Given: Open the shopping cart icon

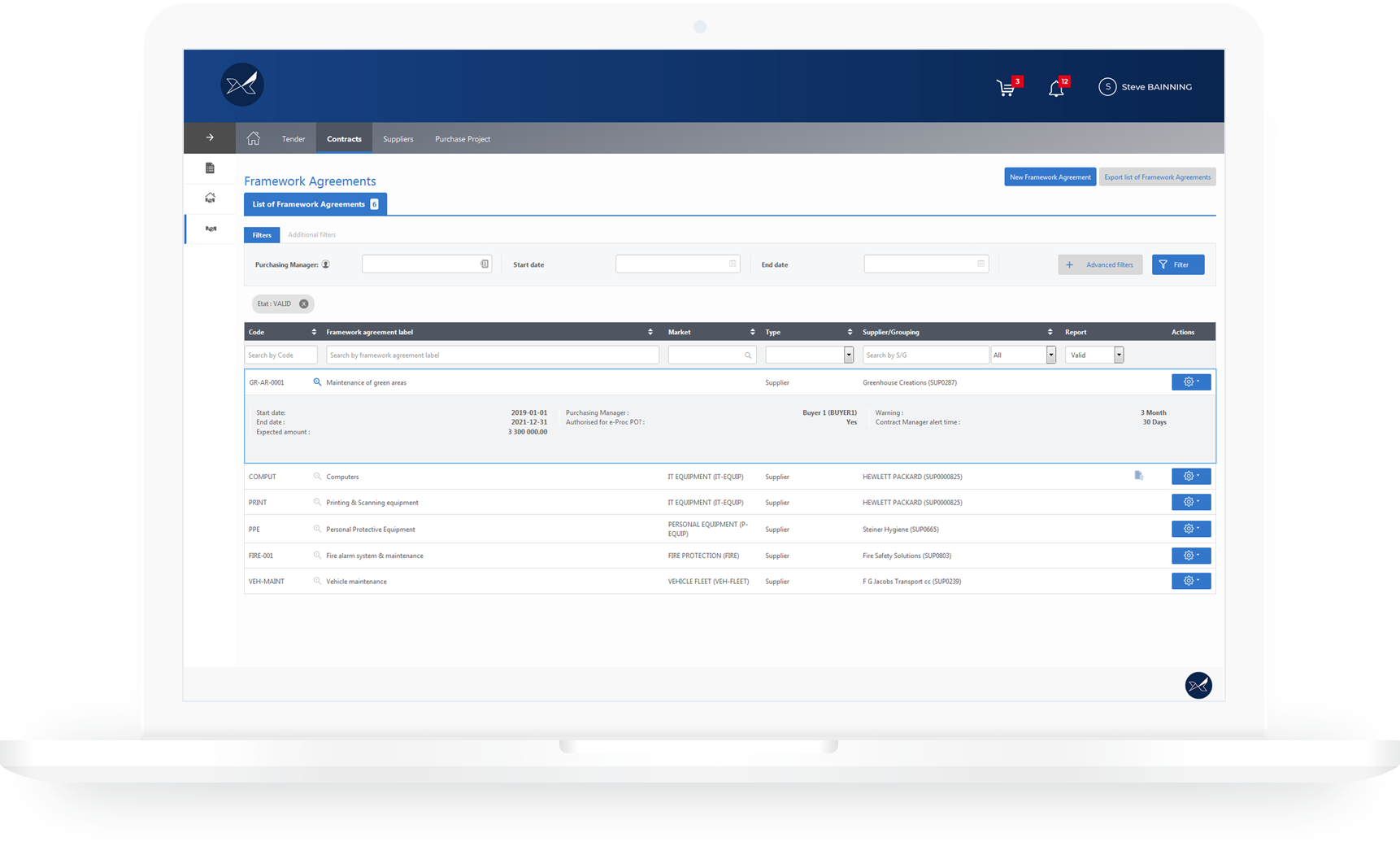Looking at the screenshot, I should [1007, 88].
